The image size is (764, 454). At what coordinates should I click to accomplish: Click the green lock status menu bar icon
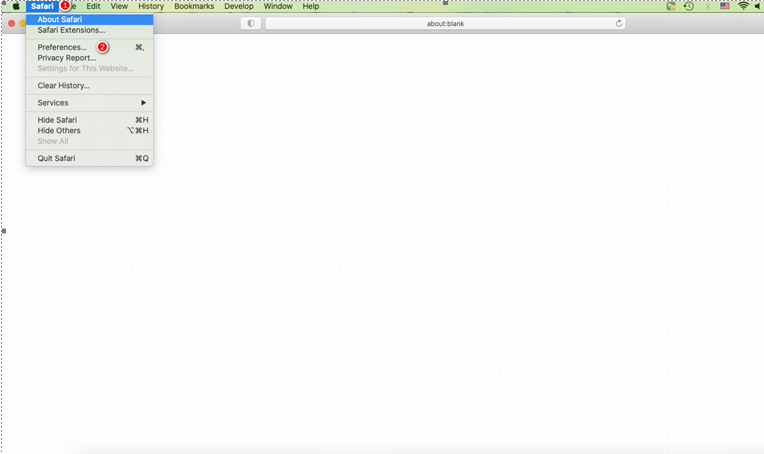671,6
